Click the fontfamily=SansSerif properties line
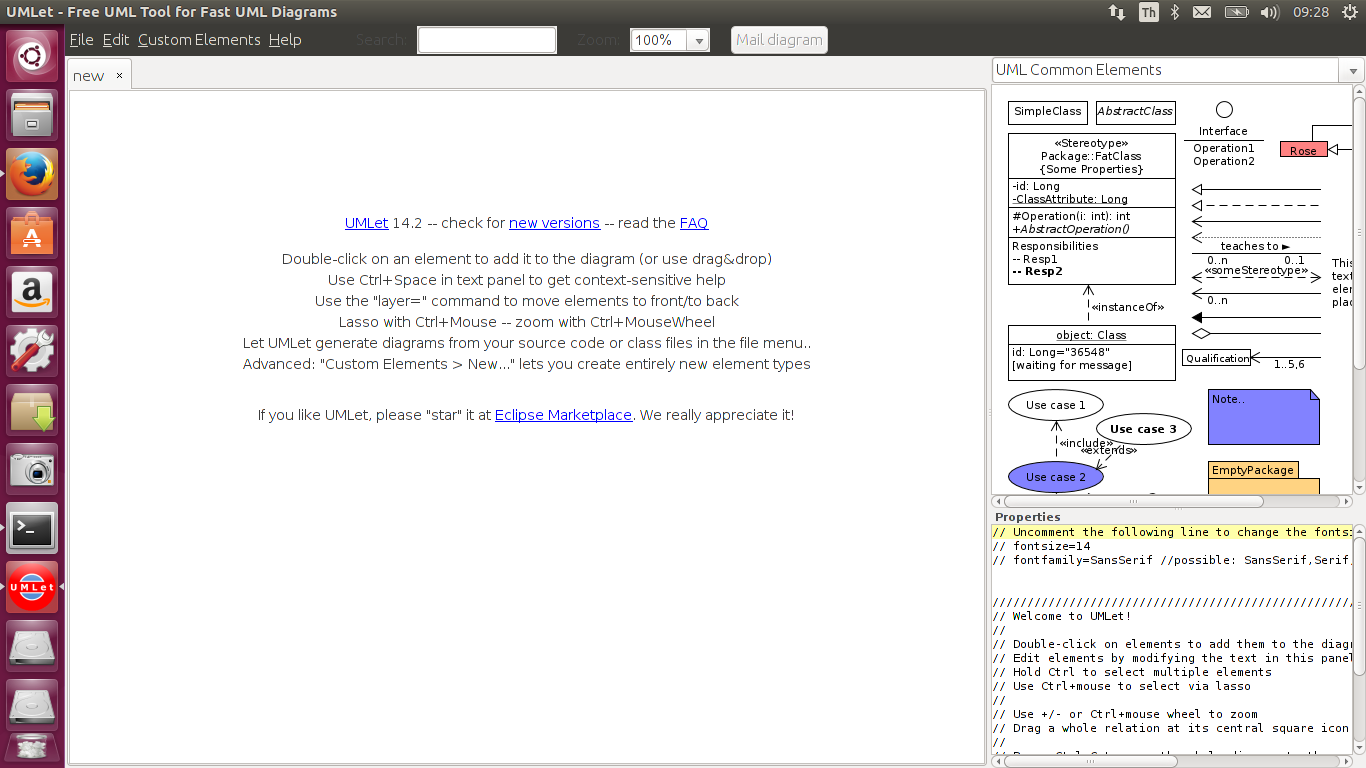Screen dimensions: 1366x768 click(1172, 560)
